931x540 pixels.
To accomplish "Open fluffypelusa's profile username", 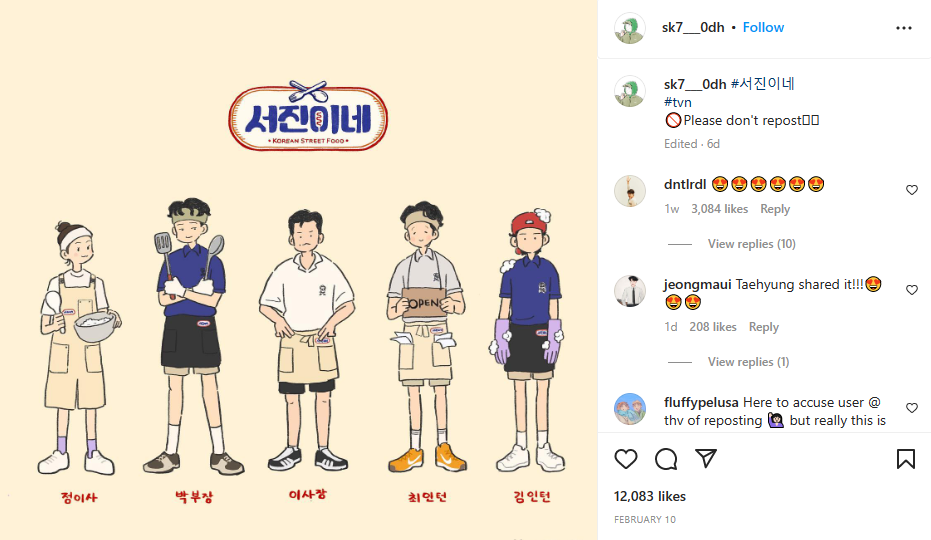I will (701, 402).
